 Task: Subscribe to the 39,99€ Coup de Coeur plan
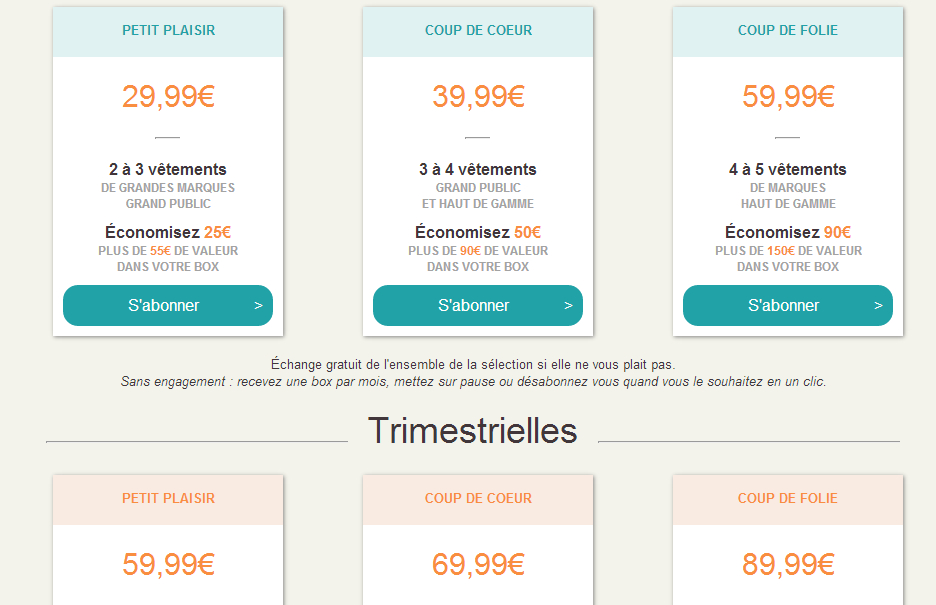475,306
